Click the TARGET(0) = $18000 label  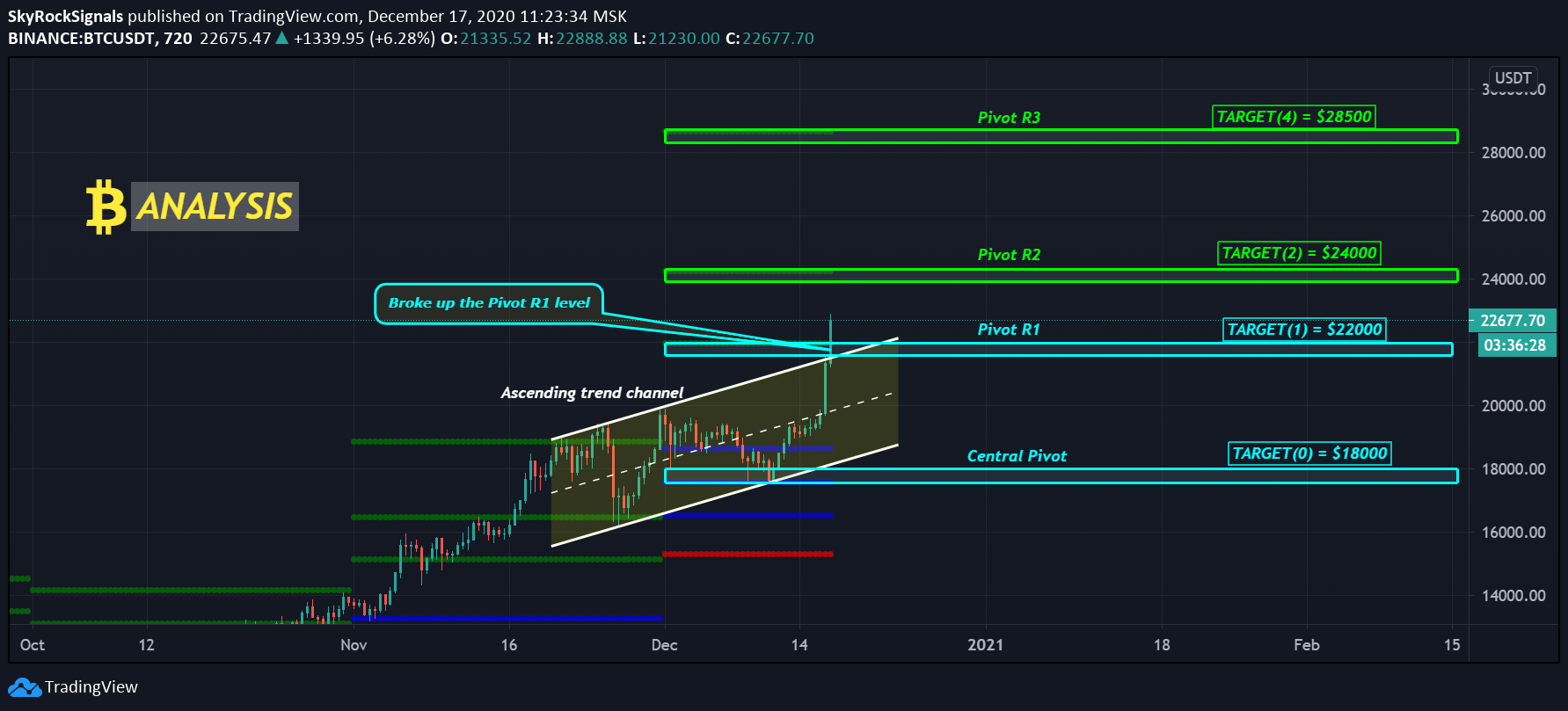[1309, 453]
